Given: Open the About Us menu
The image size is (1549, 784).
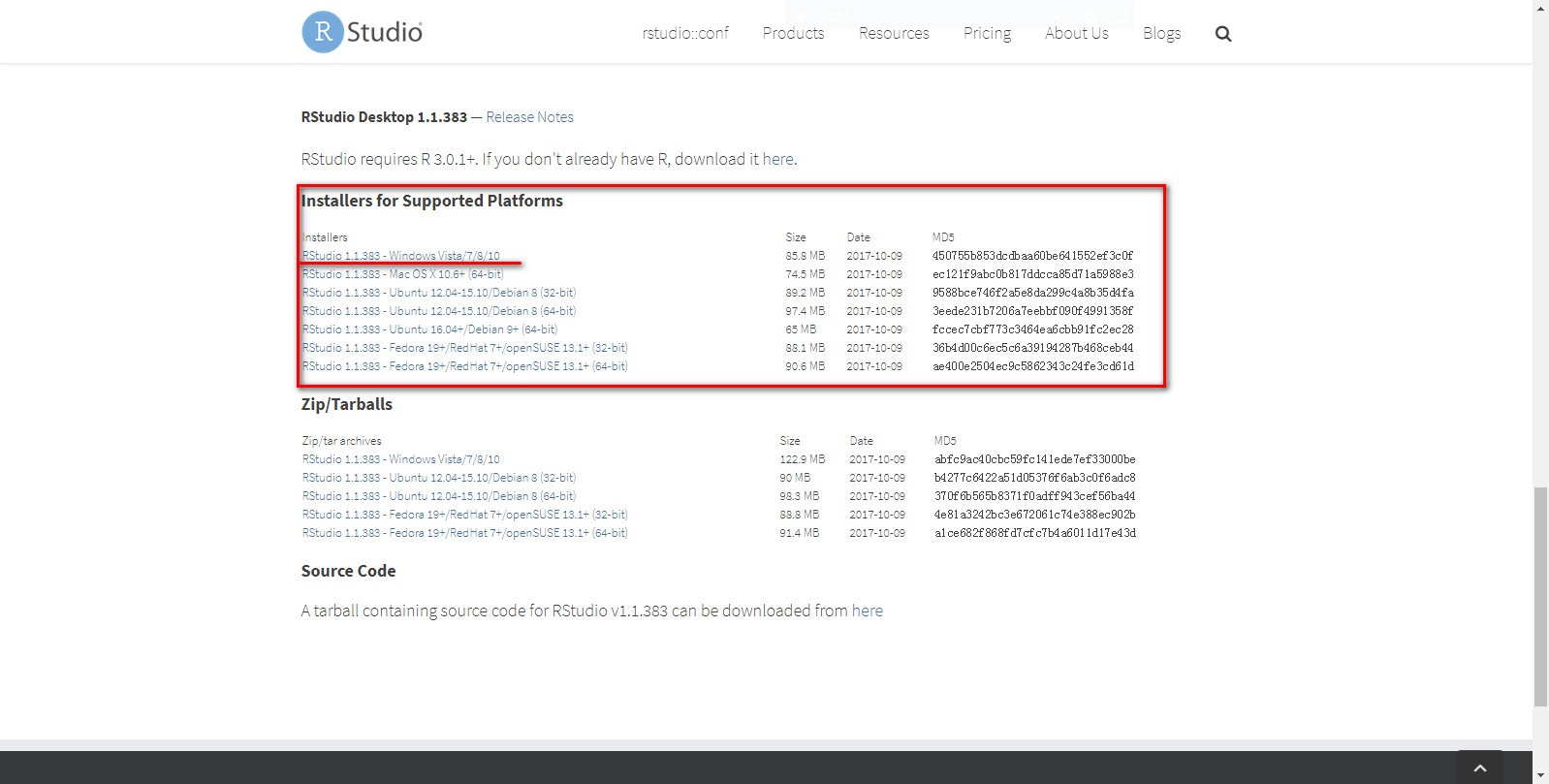Looking at the screenshot, I should click(x=1076, y=33).
